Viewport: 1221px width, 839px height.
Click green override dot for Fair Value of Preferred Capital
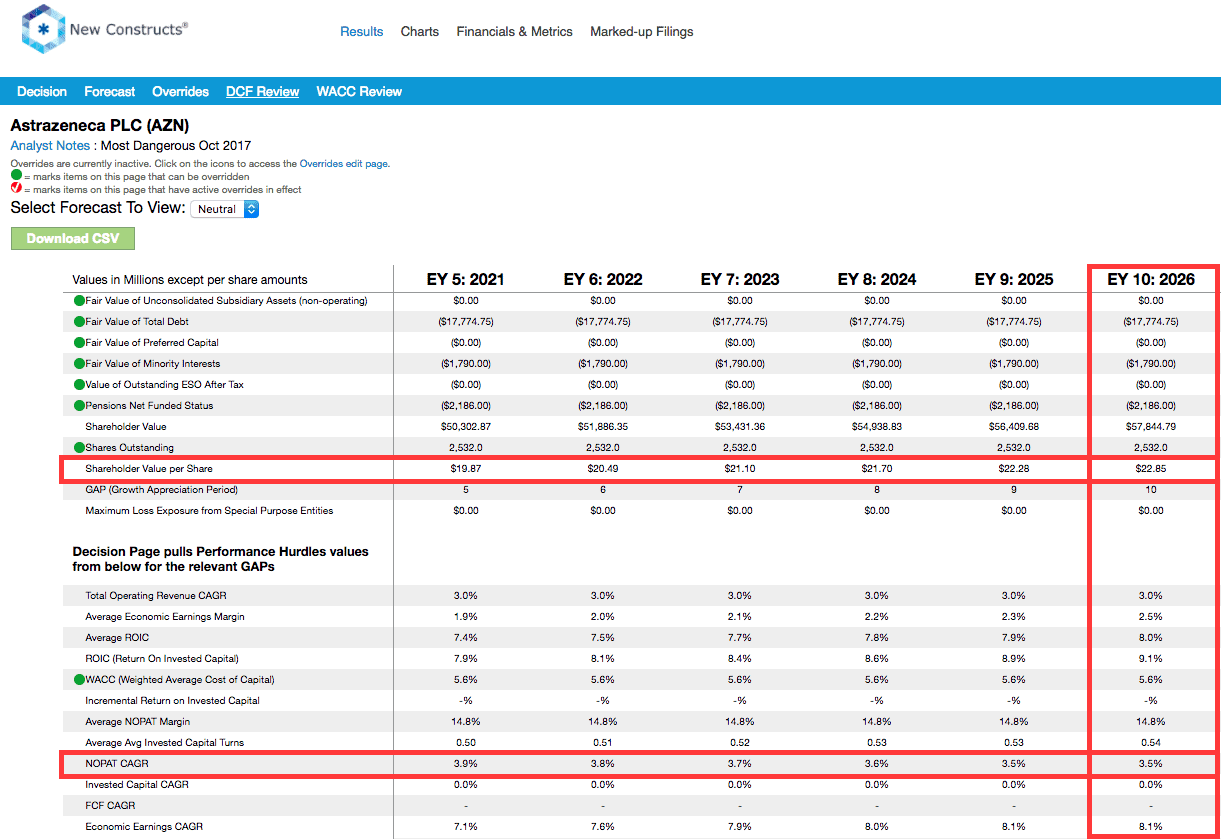[79, 343]
